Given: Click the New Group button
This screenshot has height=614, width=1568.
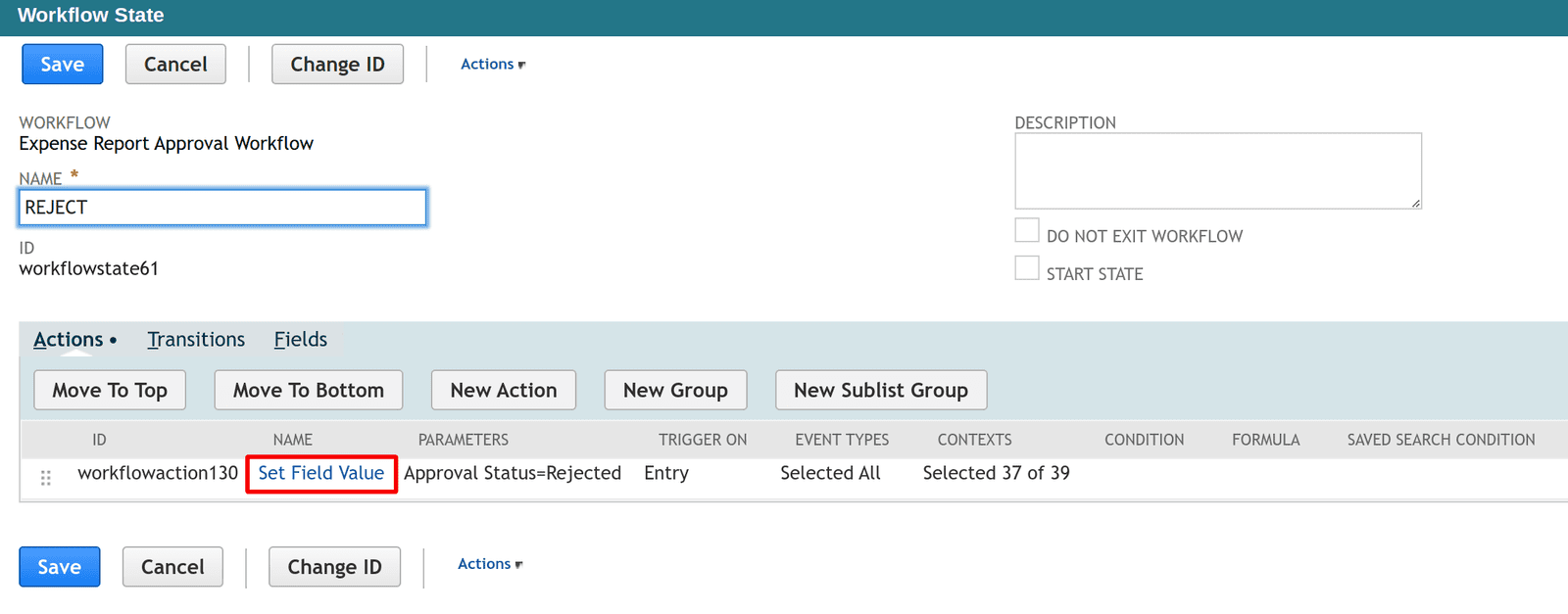Looking at the screenshot, I should point(675,390).
